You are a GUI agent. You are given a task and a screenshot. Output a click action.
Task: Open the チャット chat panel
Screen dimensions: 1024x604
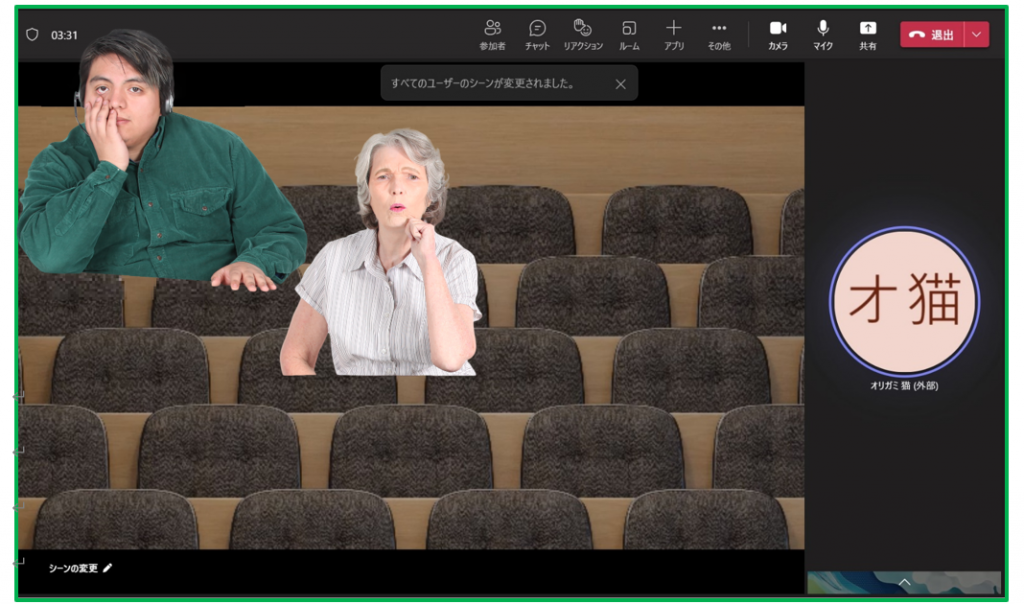click(537, 34)
